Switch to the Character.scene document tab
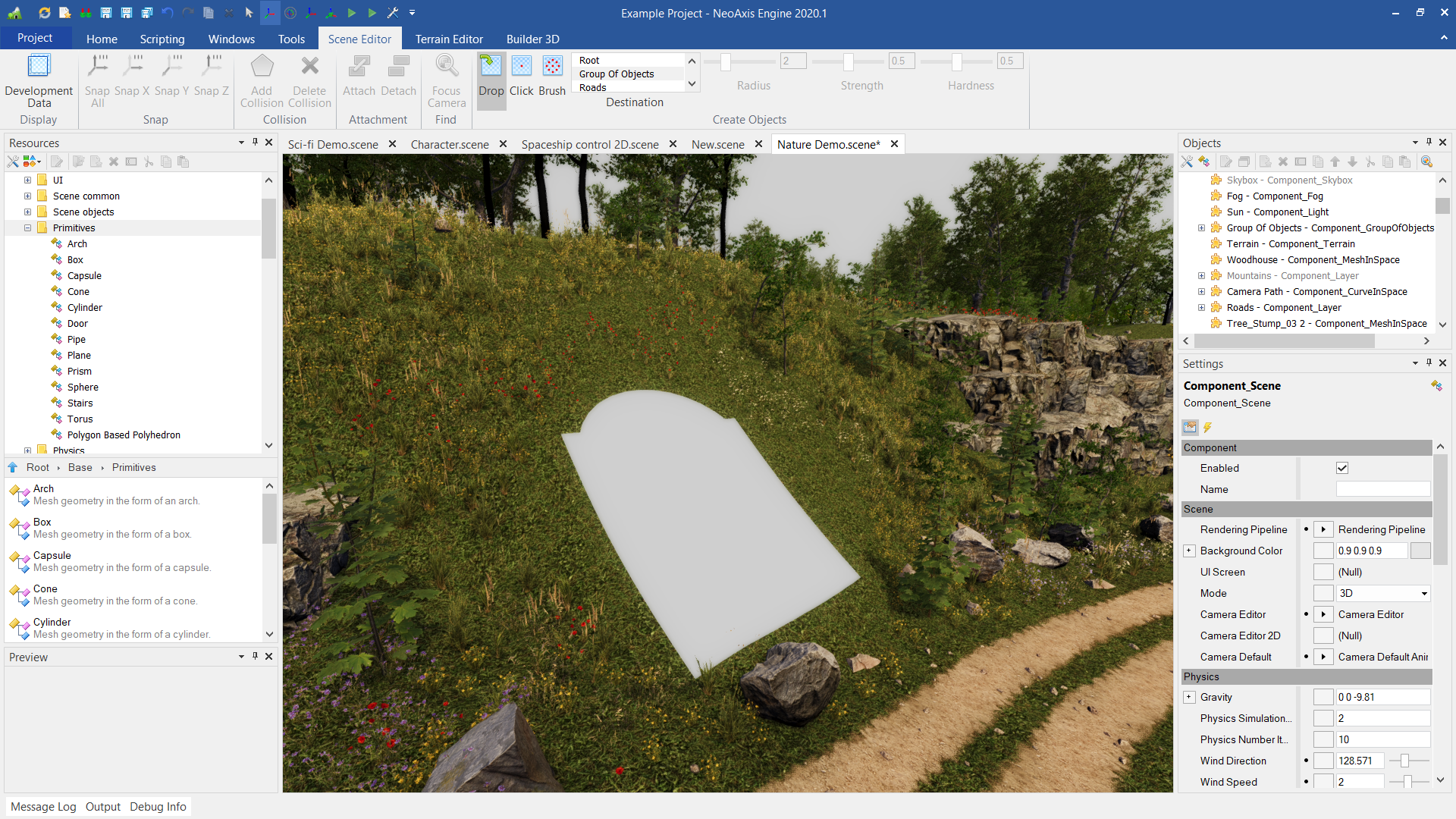 450,144
